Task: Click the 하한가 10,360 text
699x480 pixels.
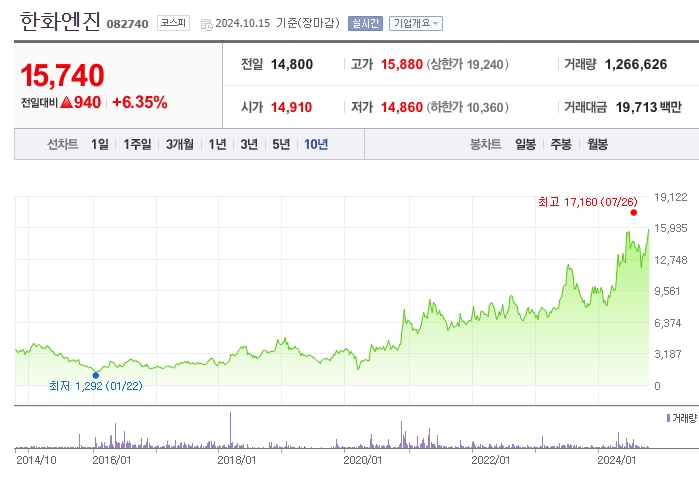Action: (x=468, y=107)
